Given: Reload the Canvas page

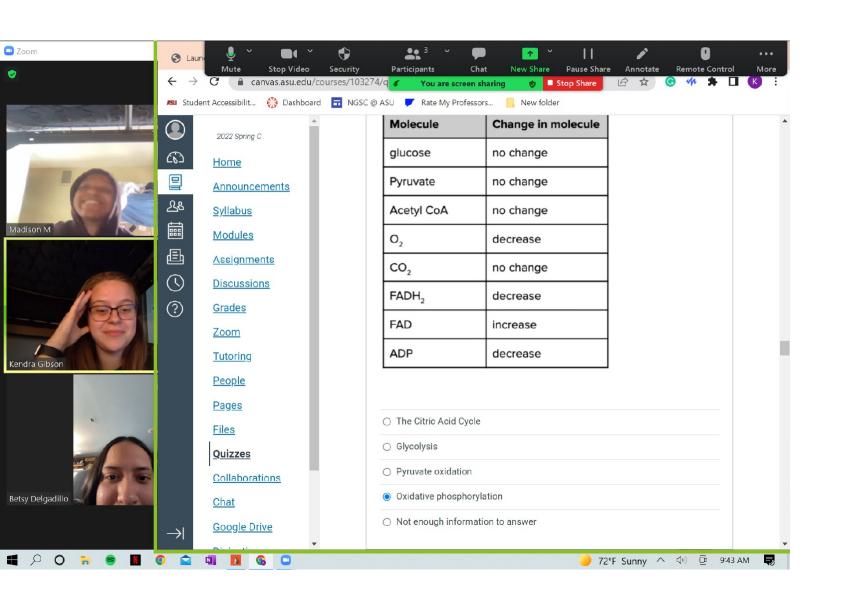Looking at the screenshot, I should [x=214, y=82].
